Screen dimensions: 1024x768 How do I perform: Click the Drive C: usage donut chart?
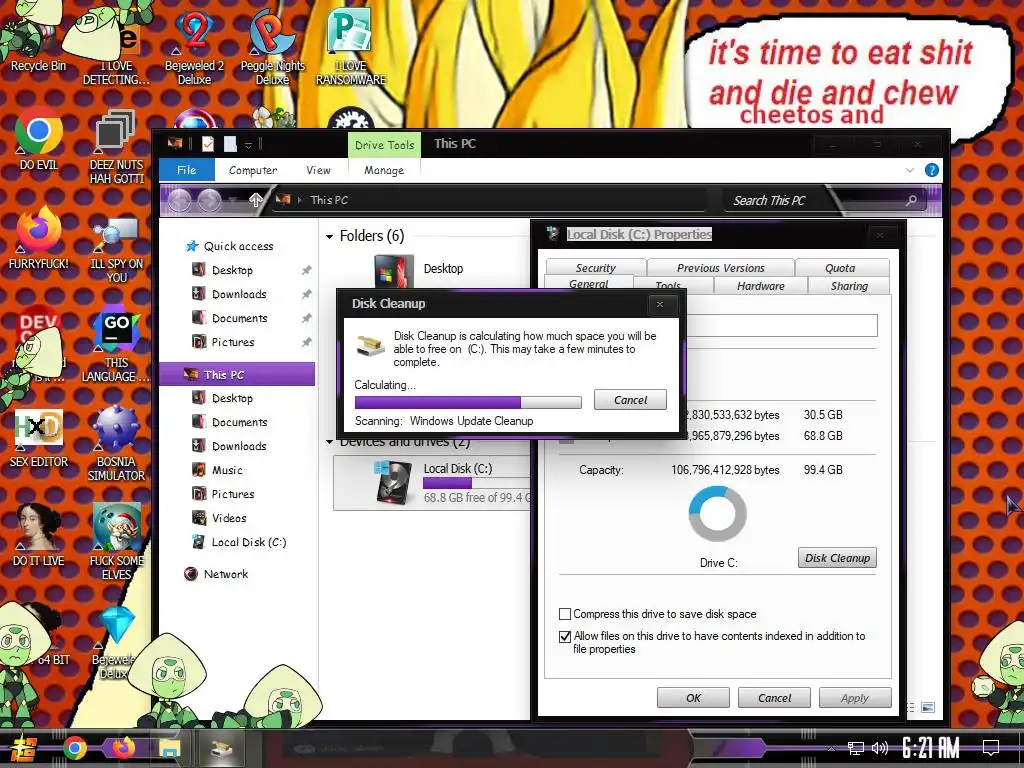718,514
